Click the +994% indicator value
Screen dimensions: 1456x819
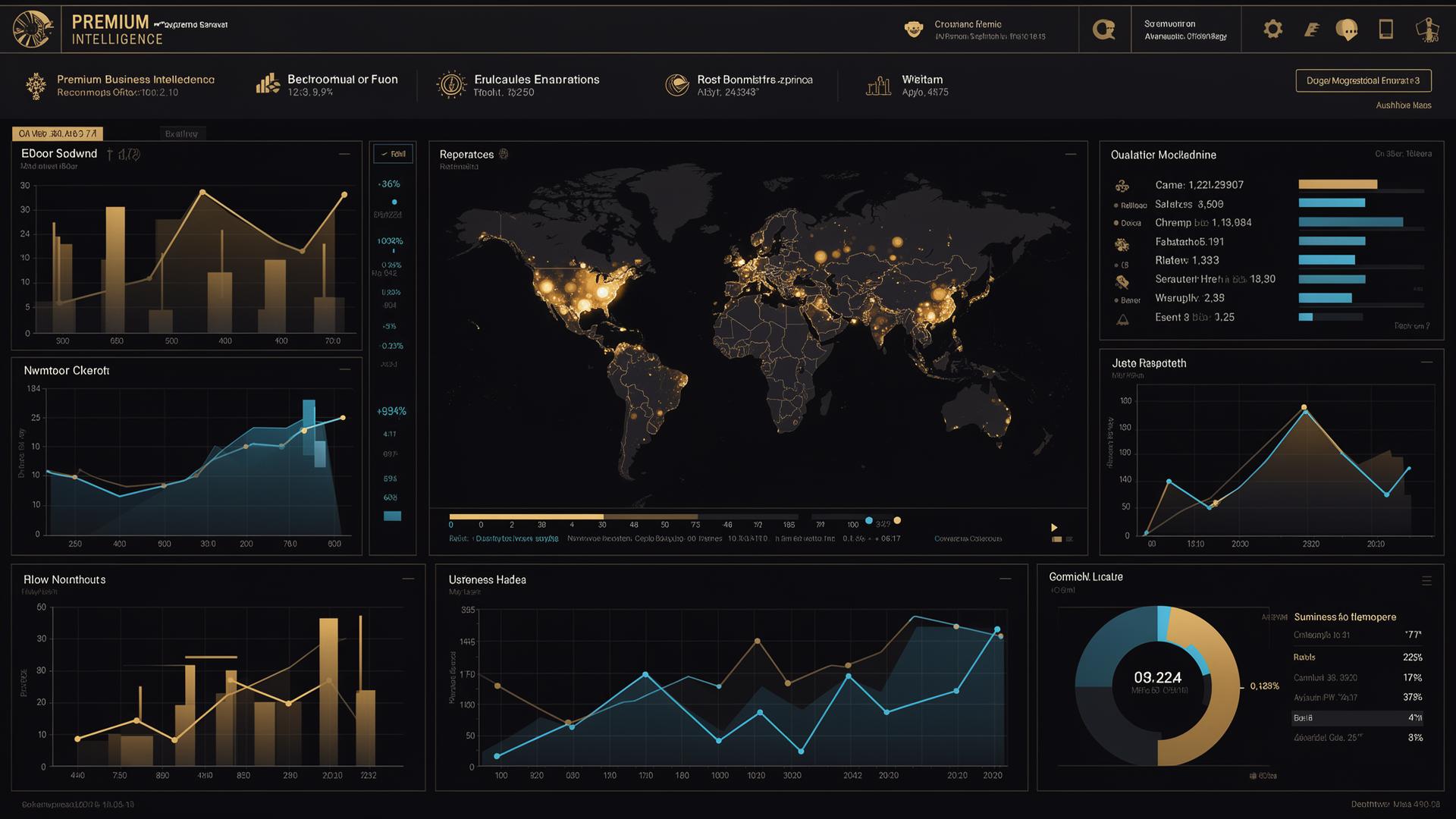[391, 411]
